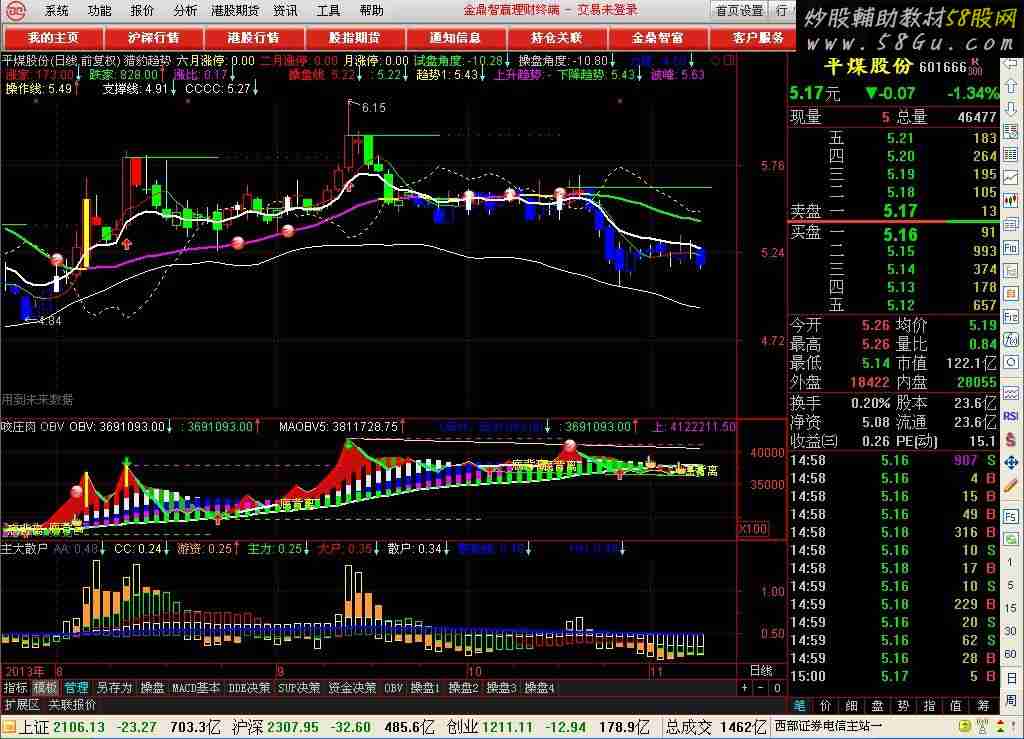Viewport: 1024px width, 739px height.
Task: Click the back arrow icon in right toolbar
Action: 1011,65
